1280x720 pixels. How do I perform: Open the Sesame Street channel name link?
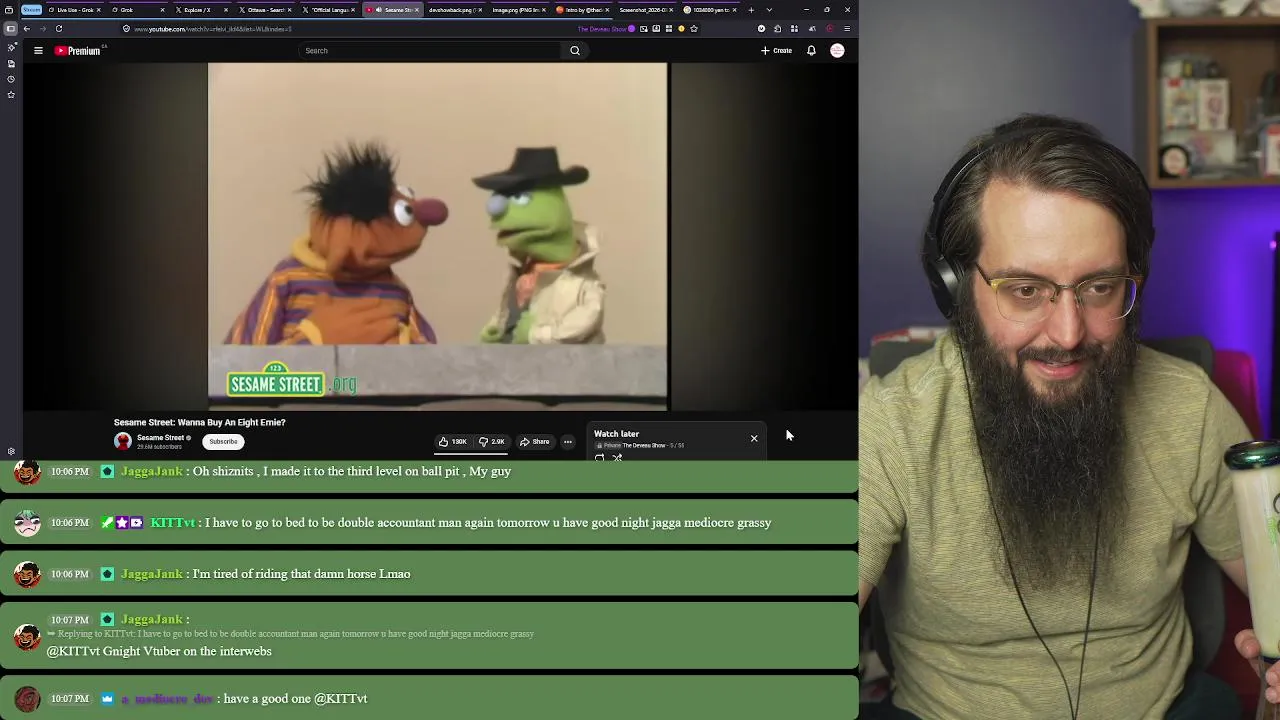[x=160, y=438]
